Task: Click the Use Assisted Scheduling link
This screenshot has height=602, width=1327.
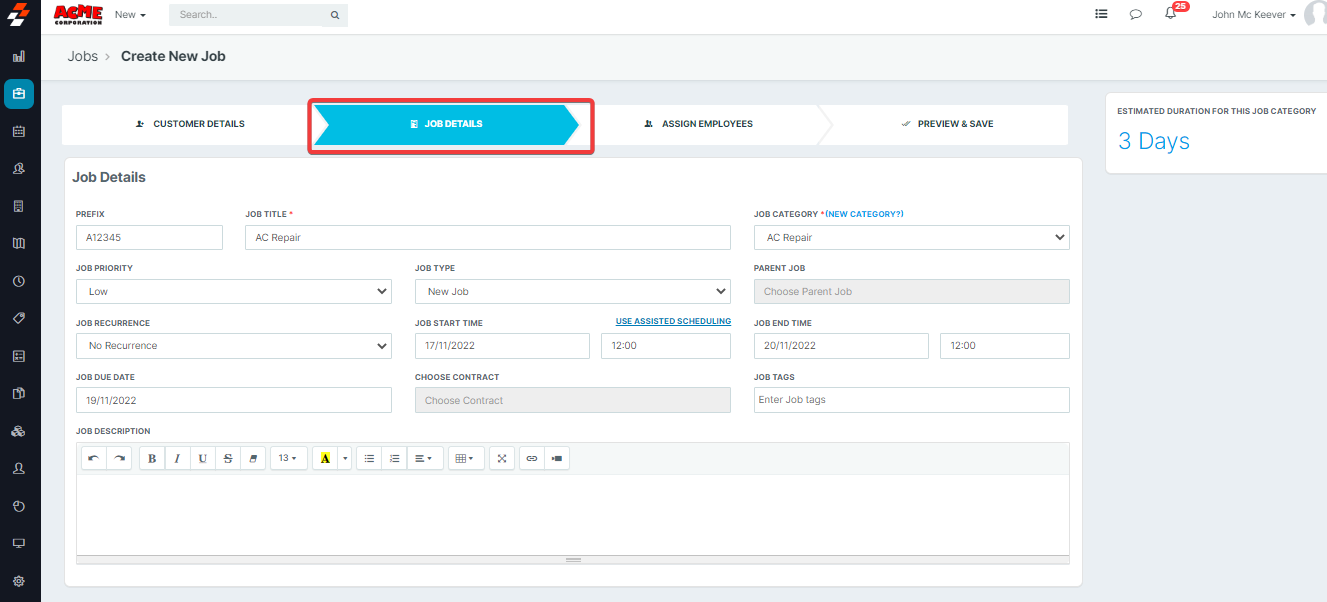Action: click(x=673, y=322)
